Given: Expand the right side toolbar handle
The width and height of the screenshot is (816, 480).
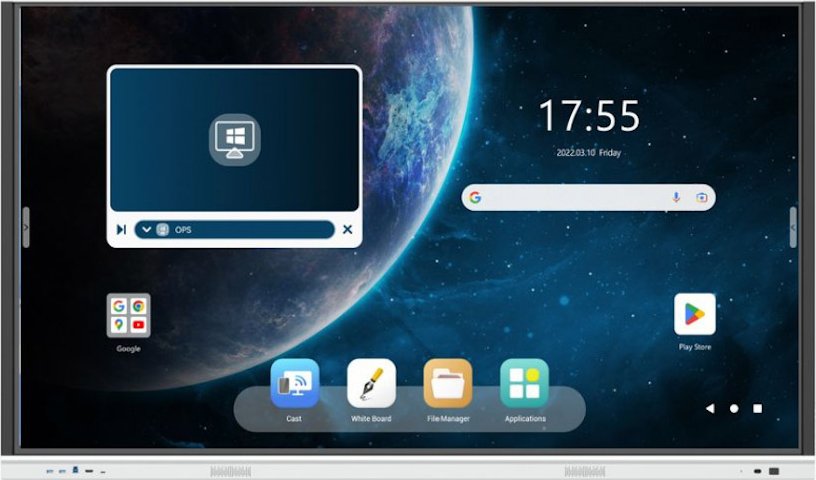Looking at the screenshot, I should (x=793, y=227).
